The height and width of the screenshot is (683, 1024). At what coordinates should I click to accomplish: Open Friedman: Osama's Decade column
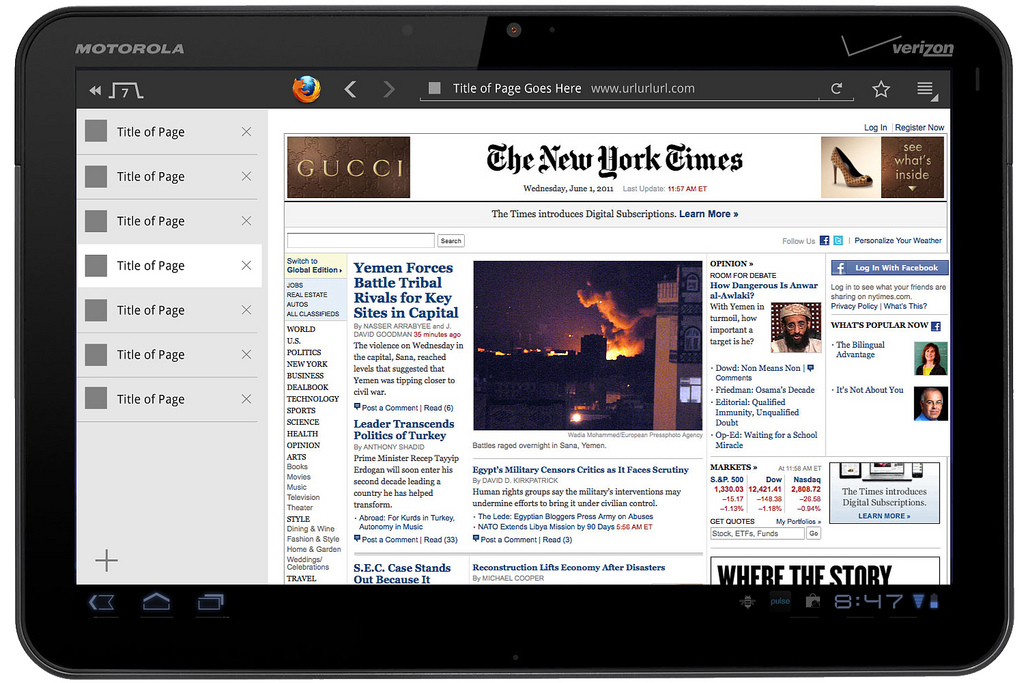coord(765,390)
